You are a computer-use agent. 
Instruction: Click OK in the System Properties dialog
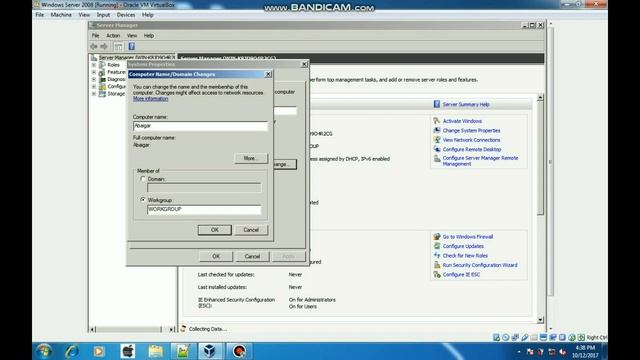(x=216, y=256)
